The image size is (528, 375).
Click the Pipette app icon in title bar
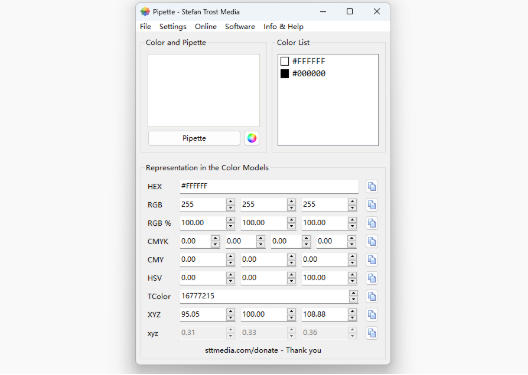(x=145, y=12)
